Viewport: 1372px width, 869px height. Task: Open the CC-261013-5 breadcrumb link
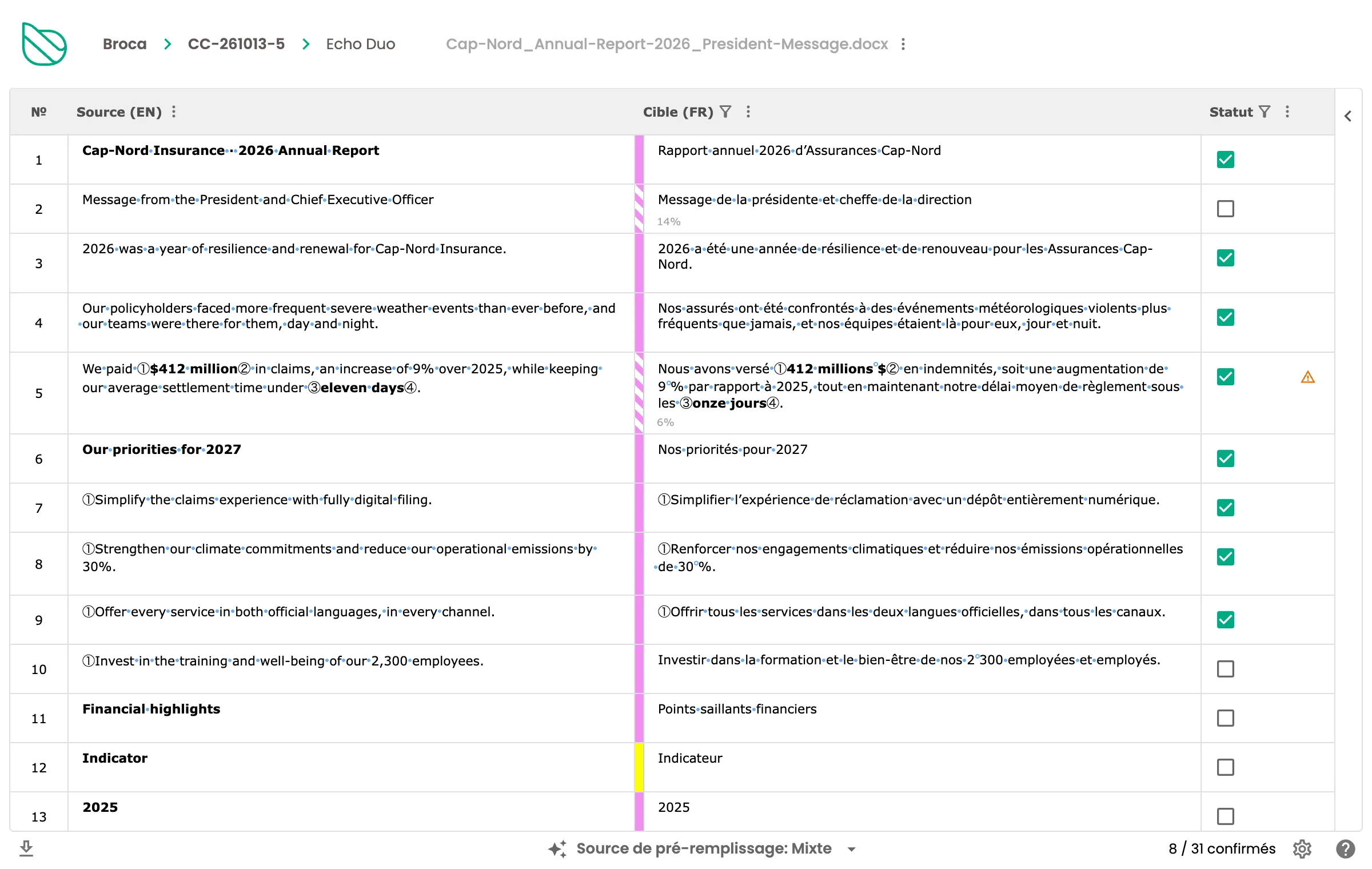[x=236, y=44]
